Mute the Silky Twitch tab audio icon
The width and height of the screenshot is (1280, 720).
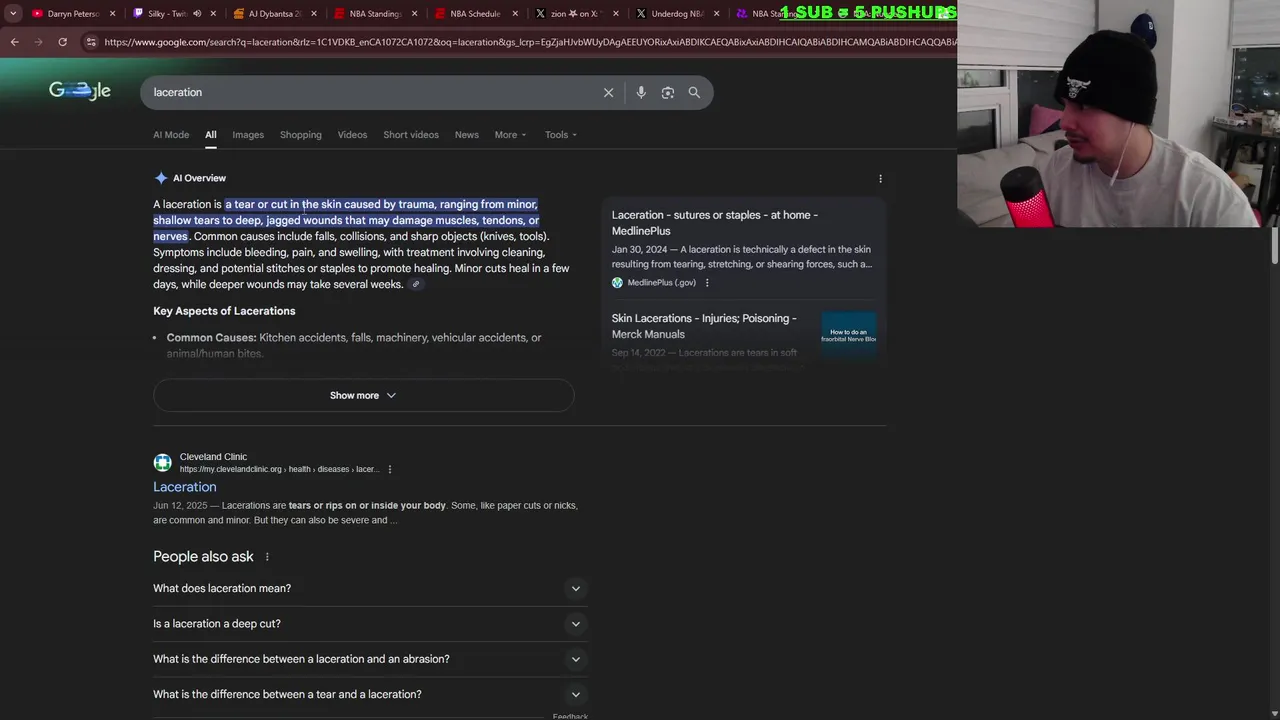pyautogui.click(x=197, y=14)
